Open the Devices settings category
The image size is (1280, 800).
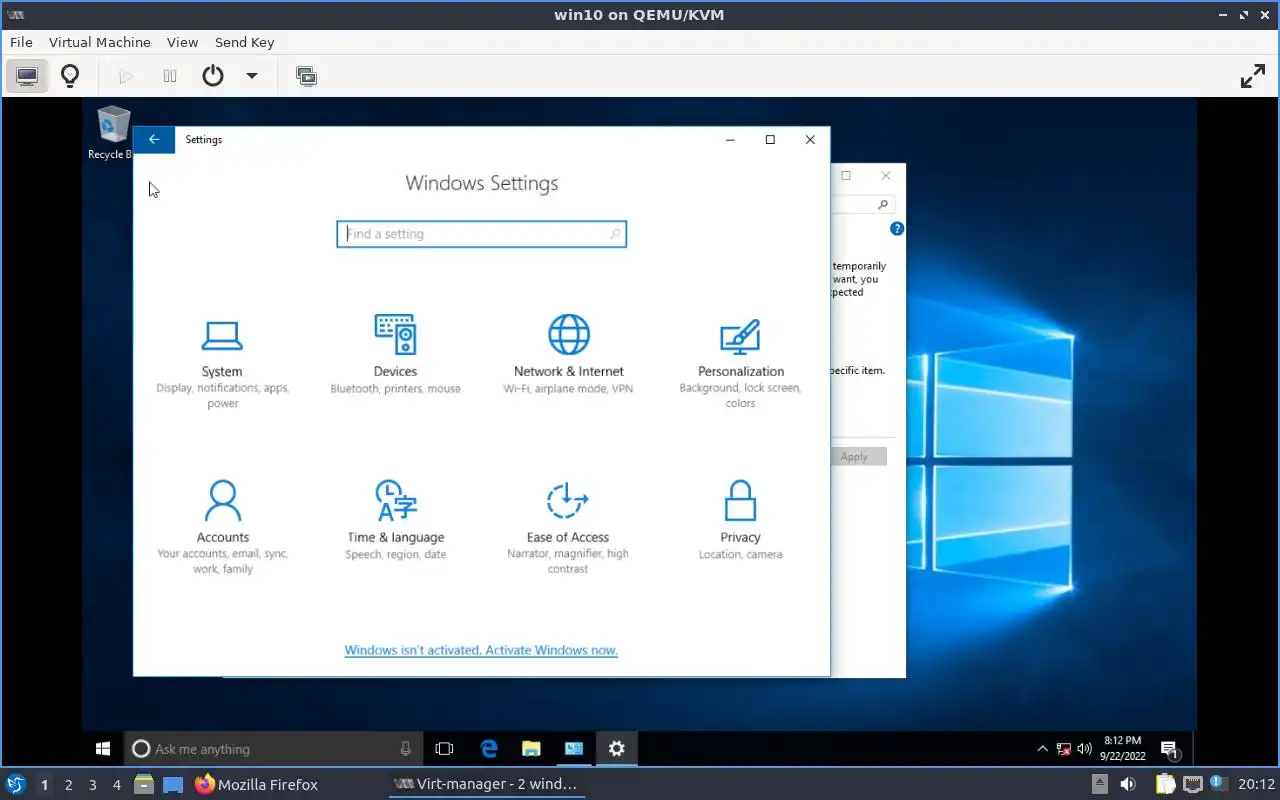[x=395, y=356]
